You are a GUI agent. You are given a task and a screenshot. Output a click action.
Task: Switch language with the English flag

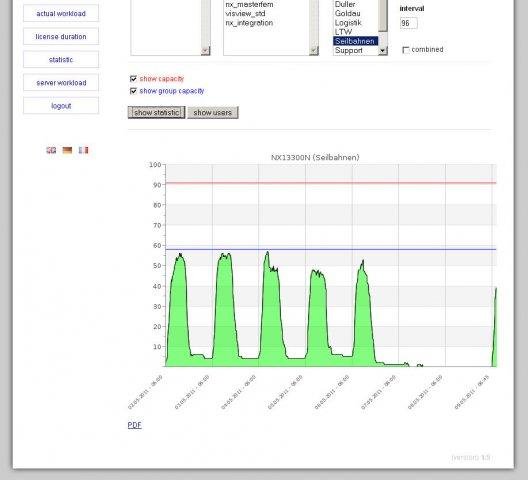pos(51,150)
